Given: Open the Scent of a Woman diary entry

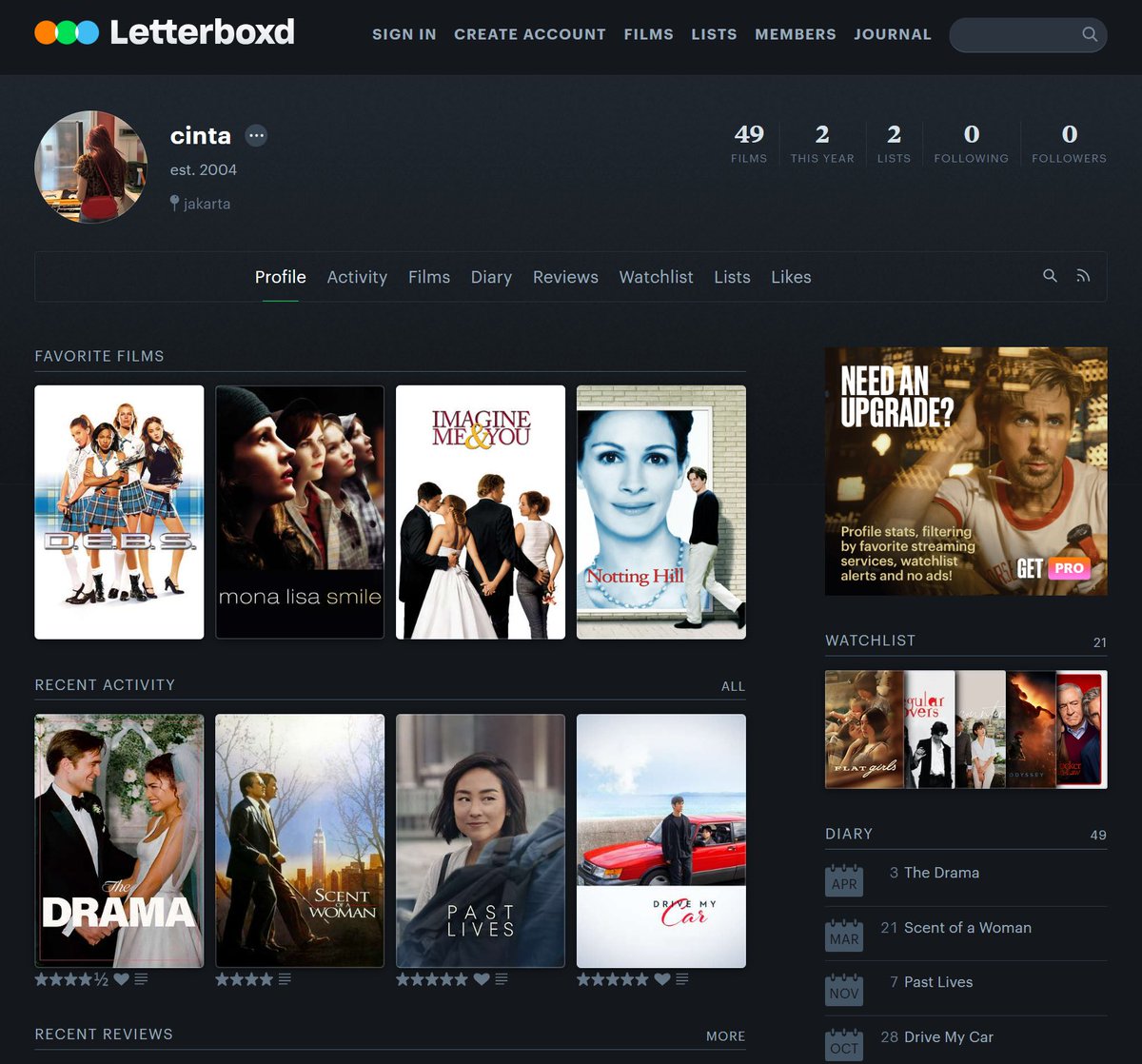Looking at the screenshot, I should click(x=968, y=928).
